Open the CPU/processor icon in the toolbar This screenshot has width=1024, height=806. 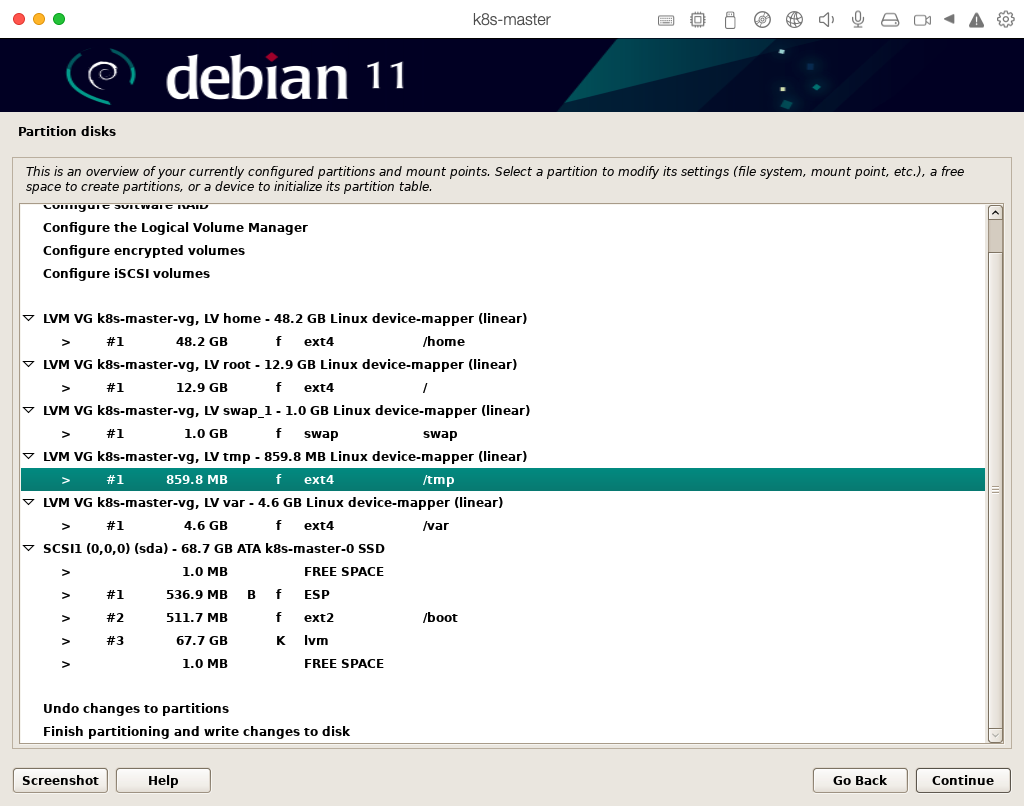[697, 20]
